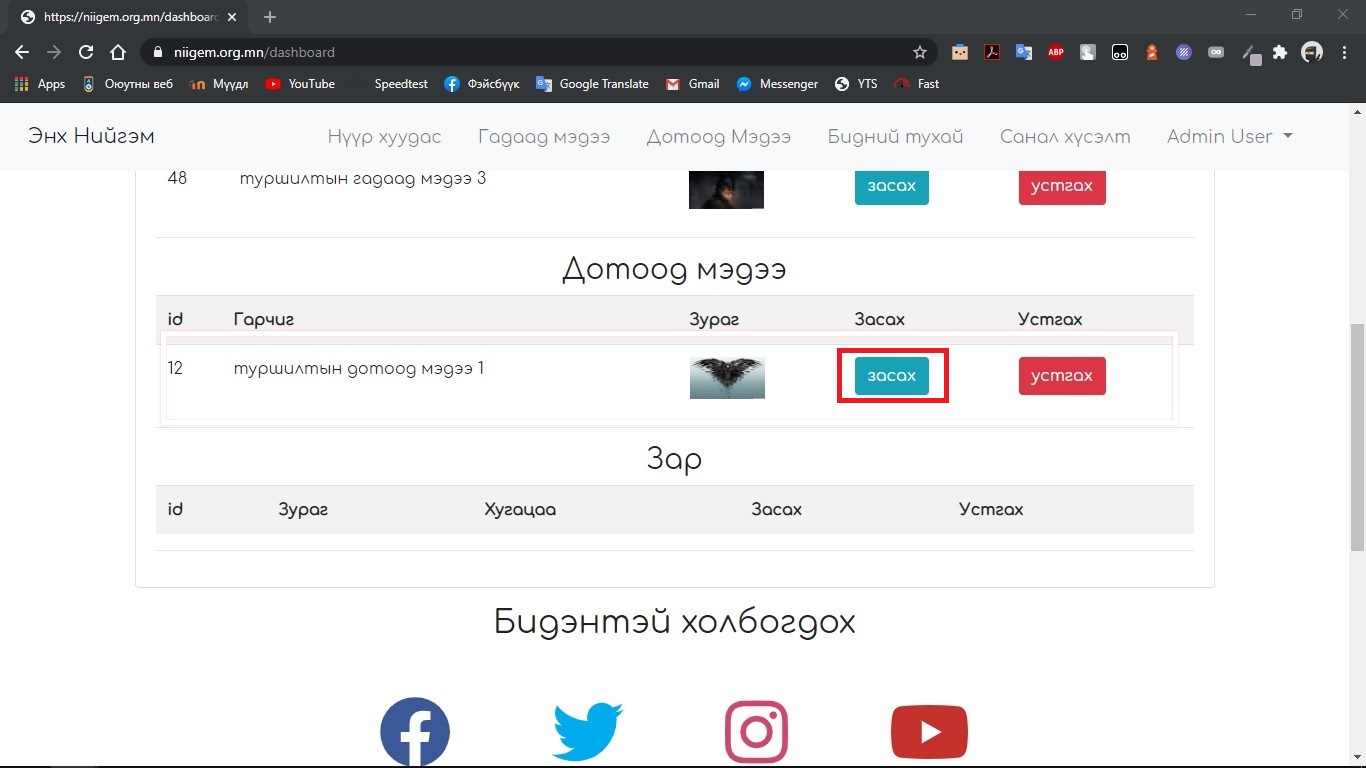Open the red YouTube play icon link

pos(929,732)
